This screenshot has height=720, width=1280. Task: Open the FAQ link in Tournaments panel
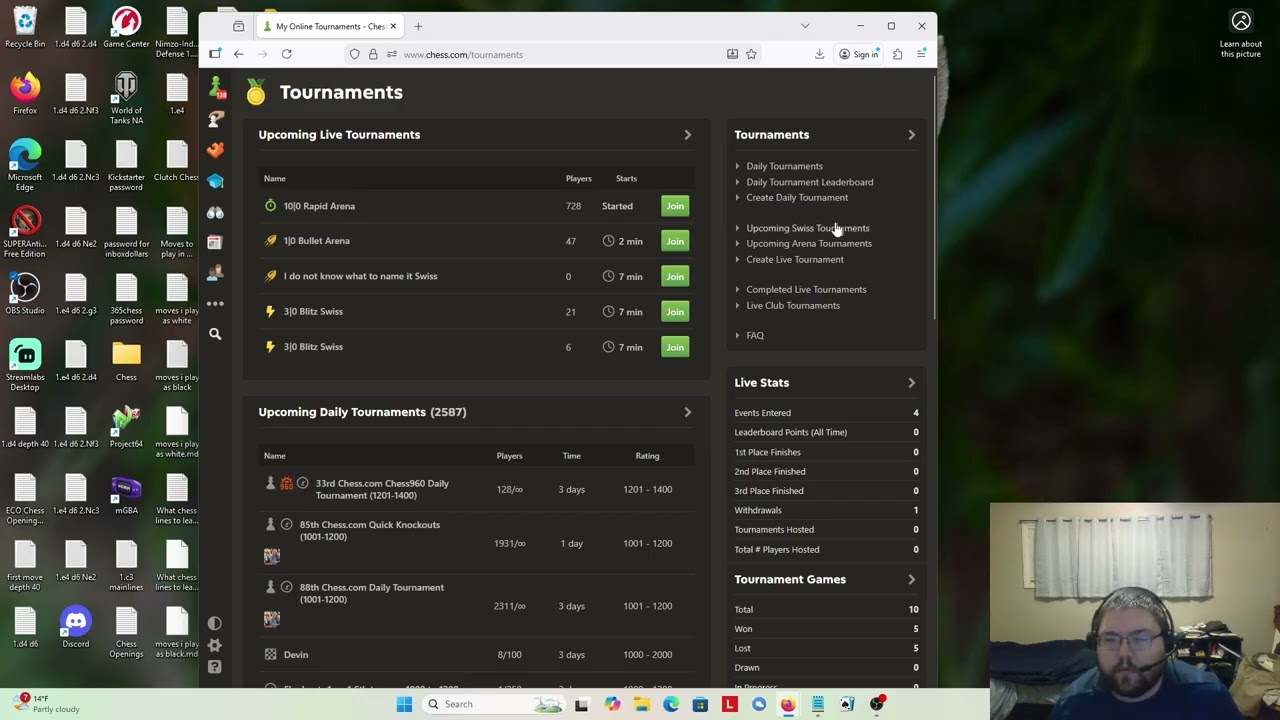coord(755,335)
